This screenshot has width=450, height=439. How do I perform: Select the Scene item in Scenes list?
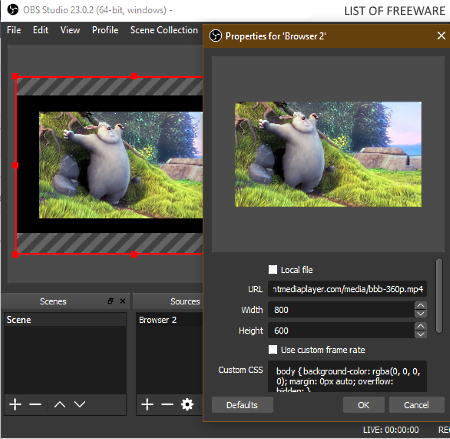(x=65, y=320)
